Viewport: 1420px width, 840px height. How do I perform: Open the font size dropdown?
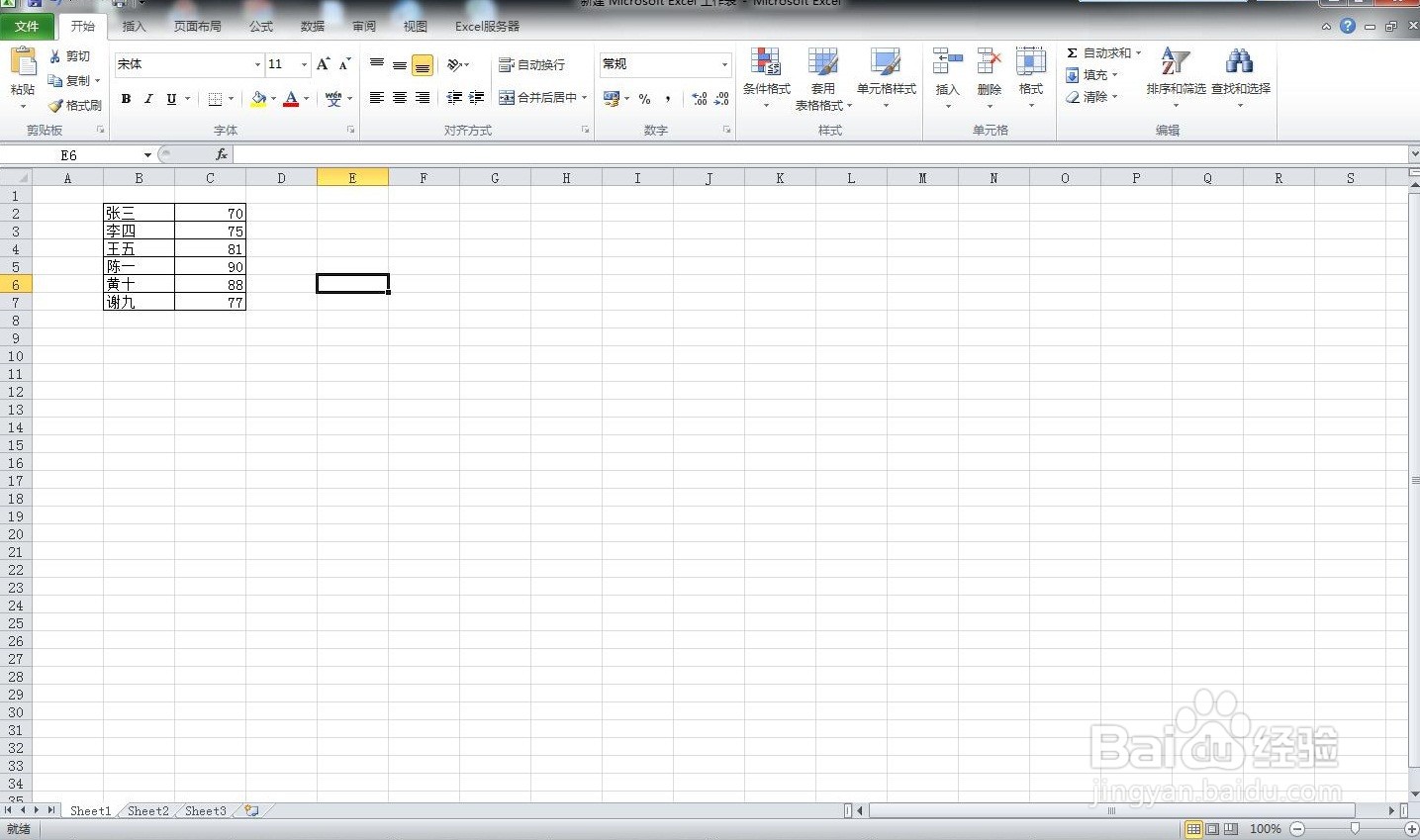coord(304,64)
